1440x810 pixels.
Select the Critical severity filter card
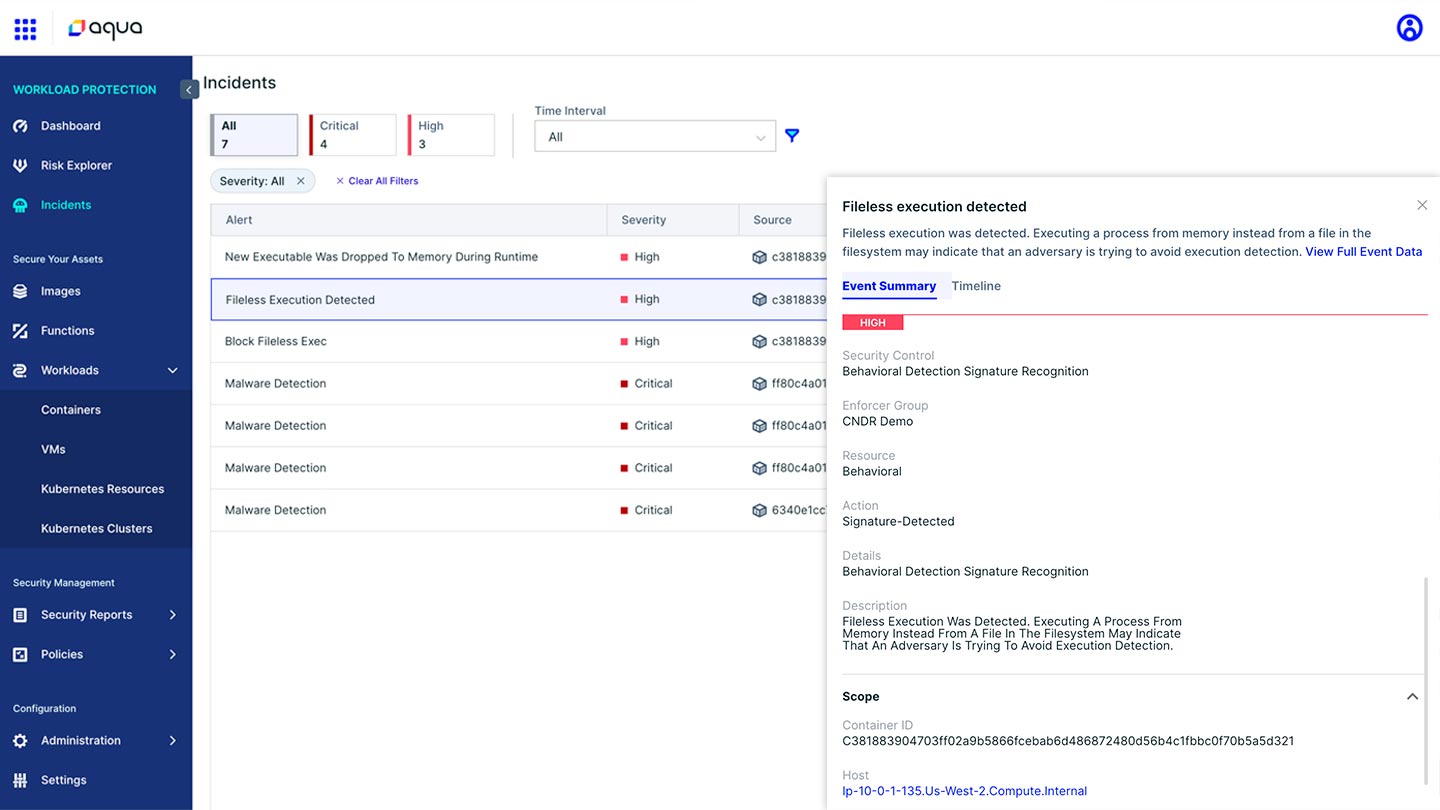pos(352,135)
